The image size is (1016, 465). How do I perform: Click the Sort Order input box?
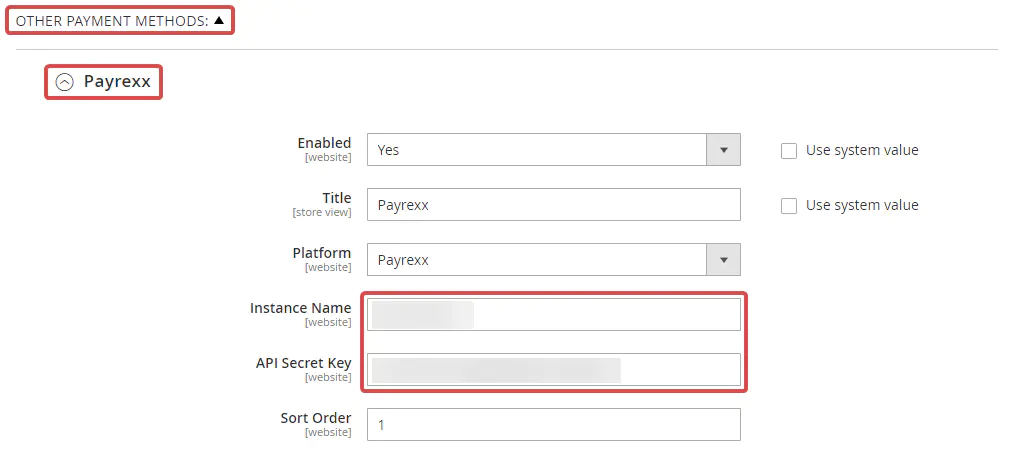click(x=553, y=424)
